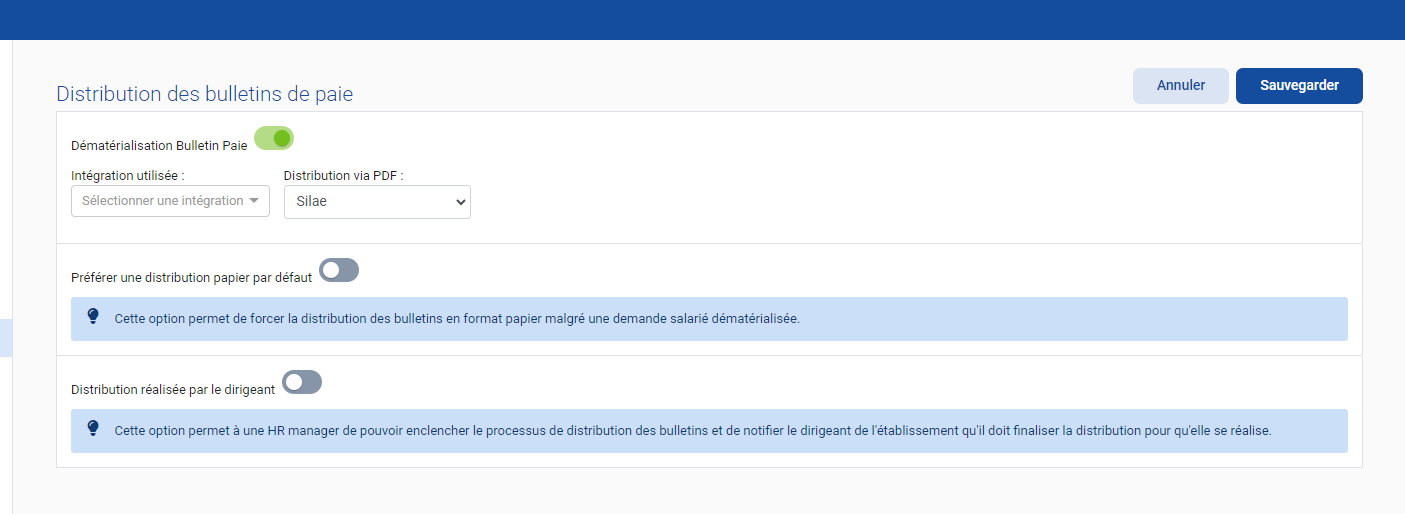The image size is (1405, 514).
Task: Enable Préférer une distribution papier par défaut
Action: (339, 270)
